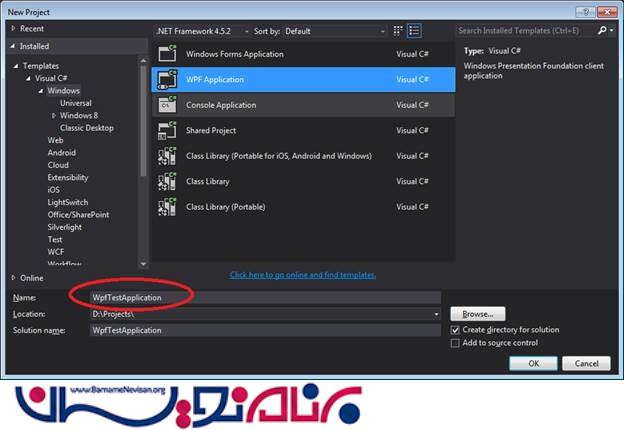The width and height of the screenshot is (624, 430).
Task: Select Windows Forms Application row text
Action: [x=235, y=54]
